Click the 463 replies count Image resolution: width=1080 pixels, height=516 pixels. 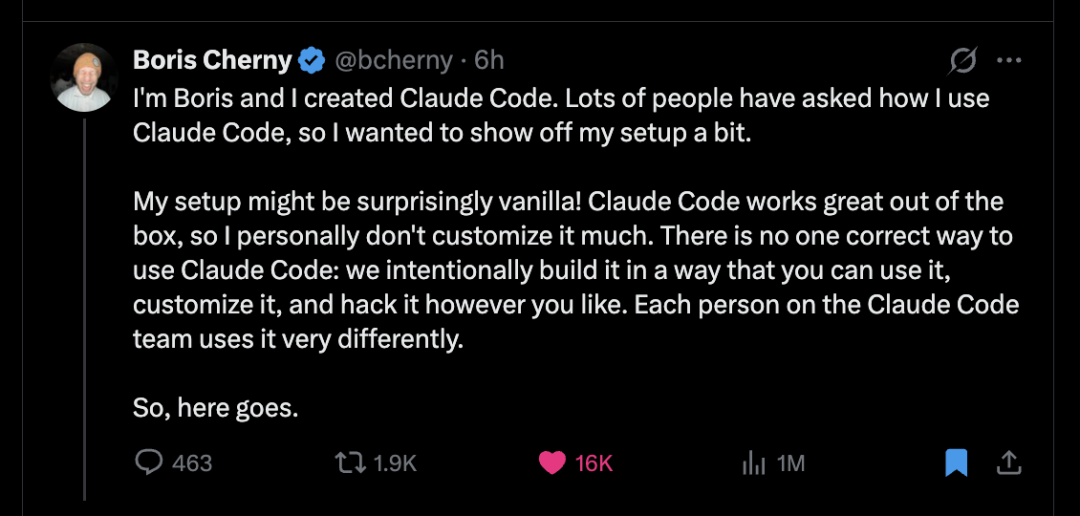point(192,463)
